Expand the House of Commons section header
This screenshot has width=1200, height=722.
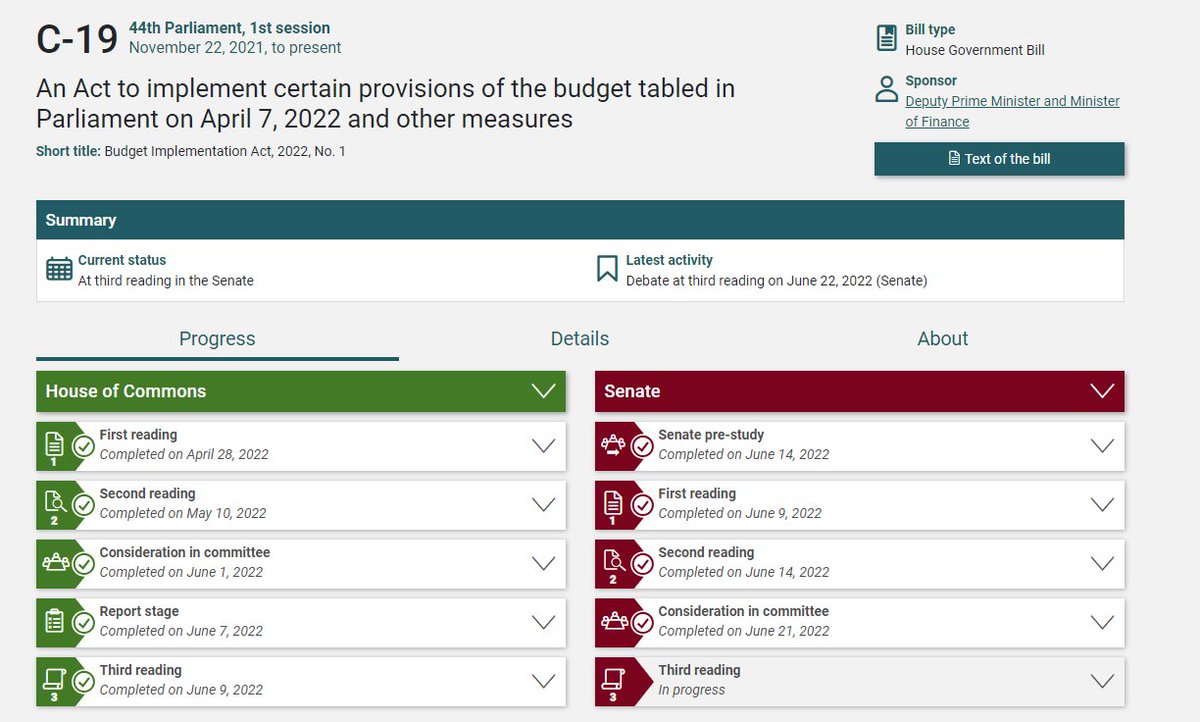point(544,391)
